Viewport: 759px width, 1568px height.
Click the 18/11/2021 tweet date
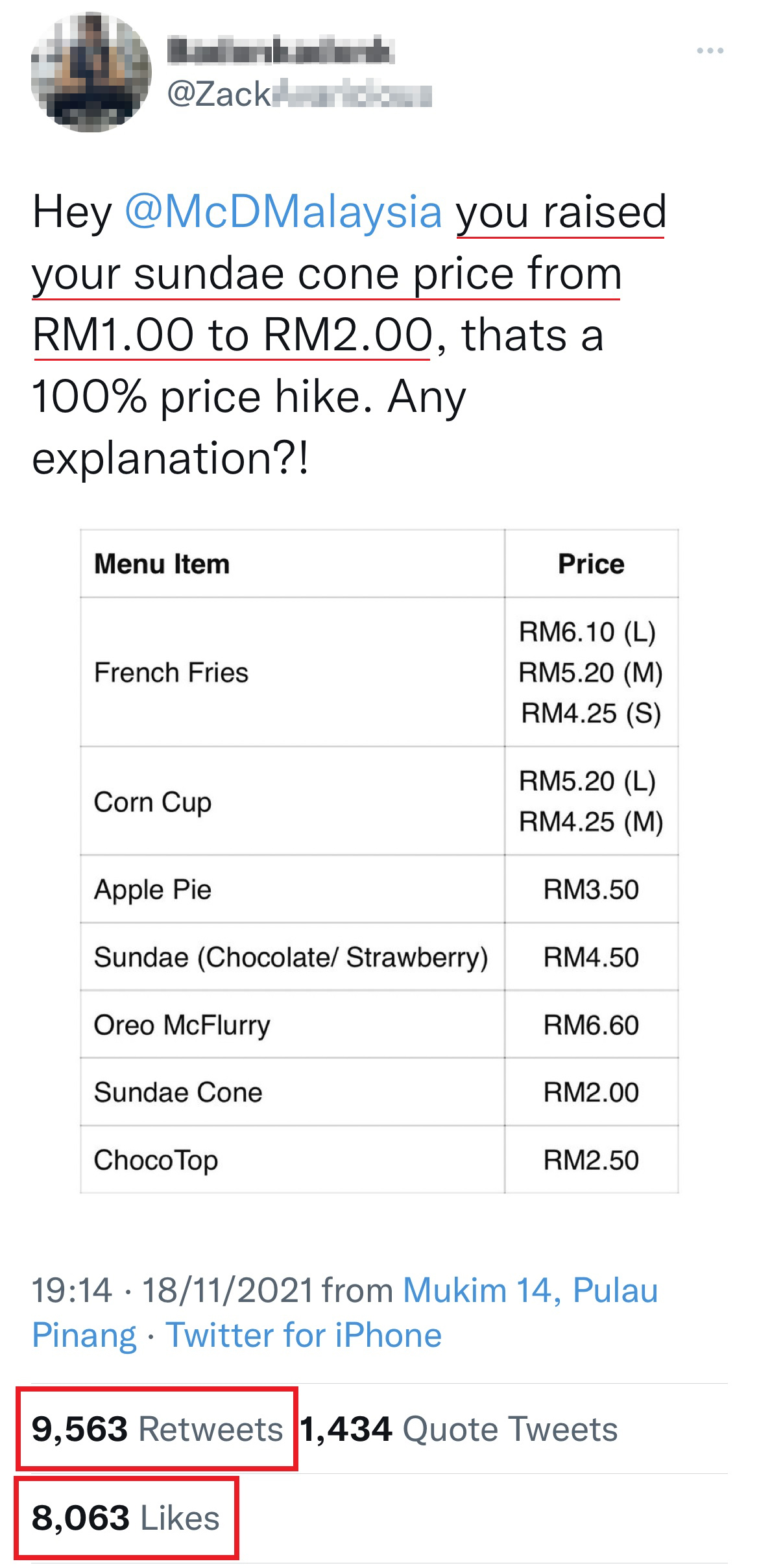tap(228, 1290)
